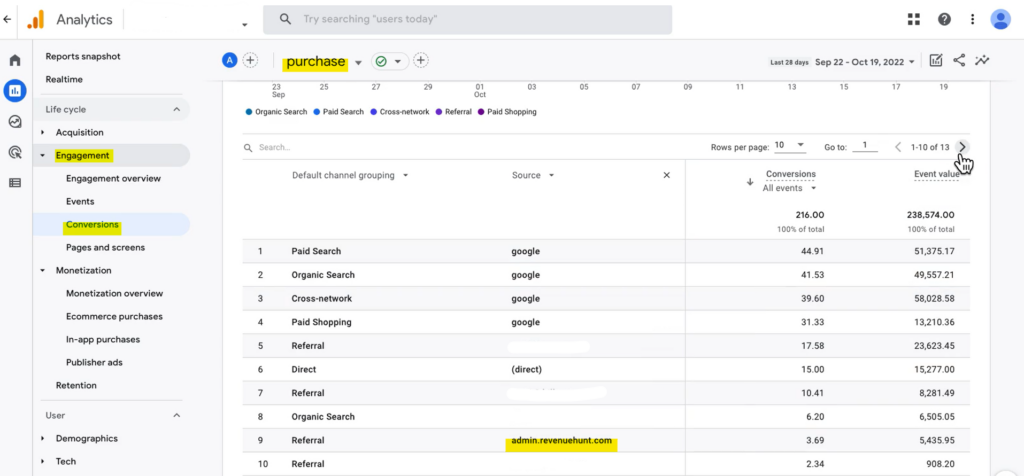This screenshot has height=476, width=1024.
Task: Collapse the Life cycle section
Action: (x=176, y=110)
